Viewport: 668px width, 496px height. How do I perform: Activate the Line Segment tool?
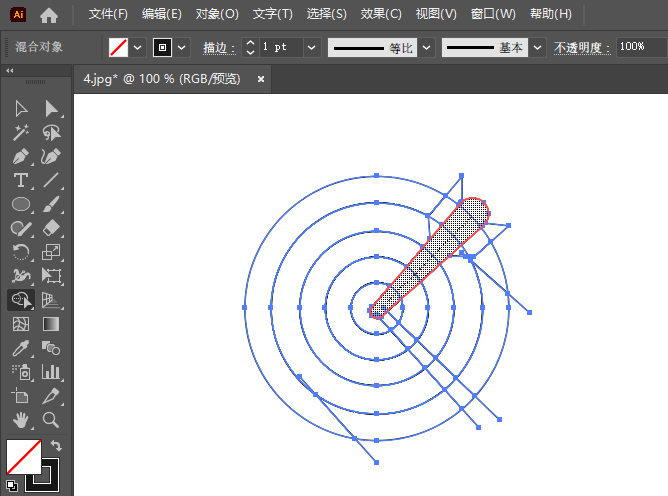click(x=51, y=180)
